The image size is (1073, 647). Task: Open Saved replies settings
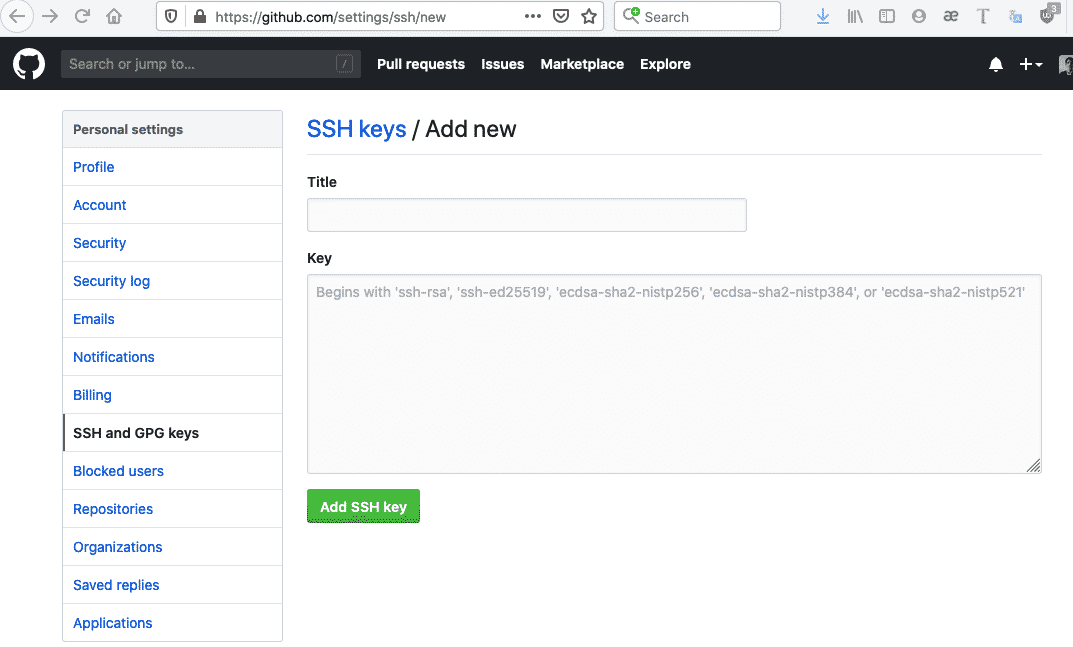point(172,585)
